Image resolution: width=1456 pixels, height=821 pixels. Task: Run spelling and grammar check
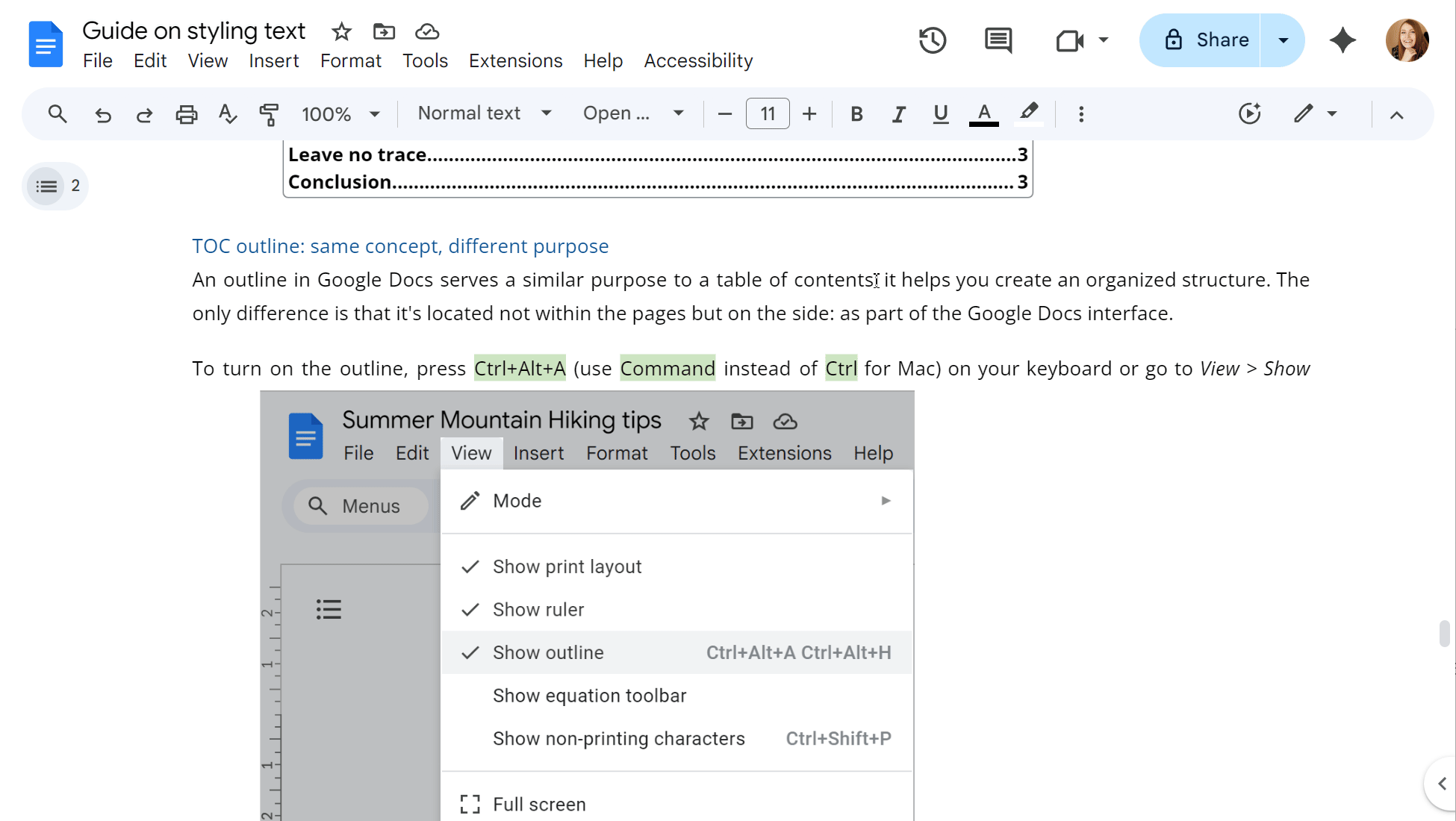[x=228, y=114]
